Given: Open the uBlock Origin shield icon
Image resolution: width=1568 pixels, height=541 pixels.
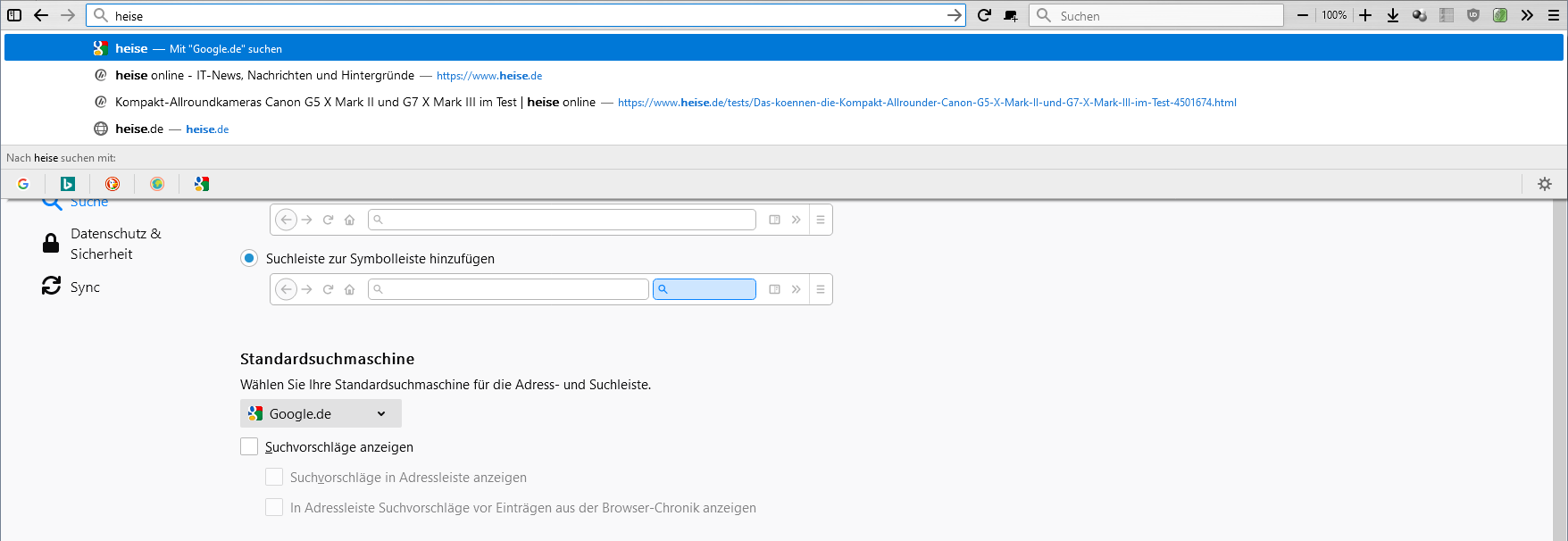Looking at the screenshot, I should click(x=1473, y=15).
